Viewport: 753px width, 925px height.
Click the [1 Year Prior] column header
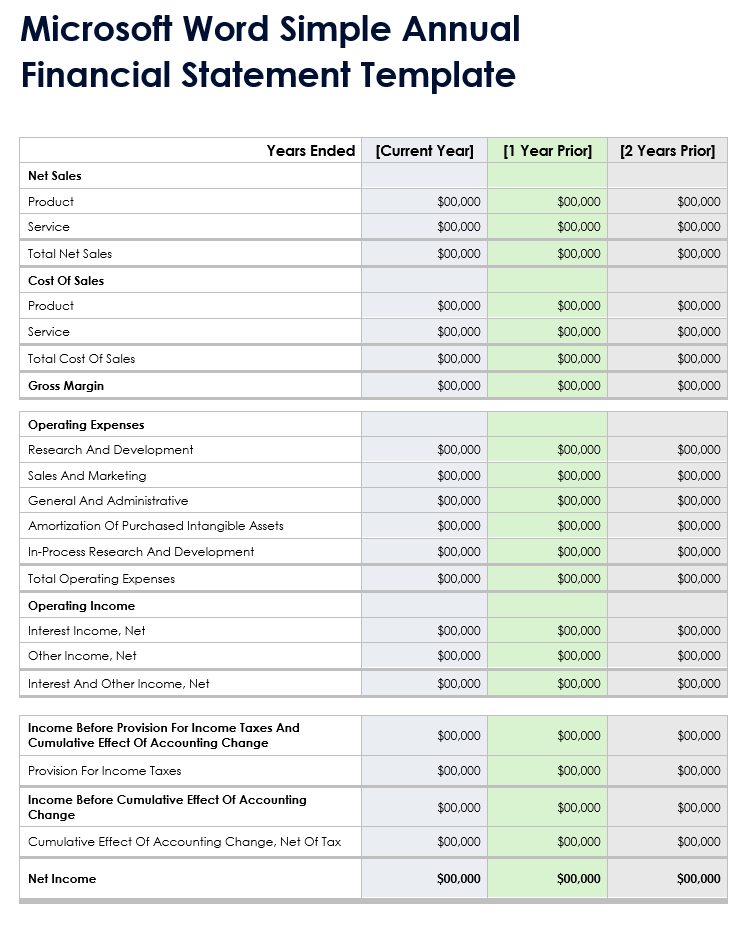click(x=547, y=151)
